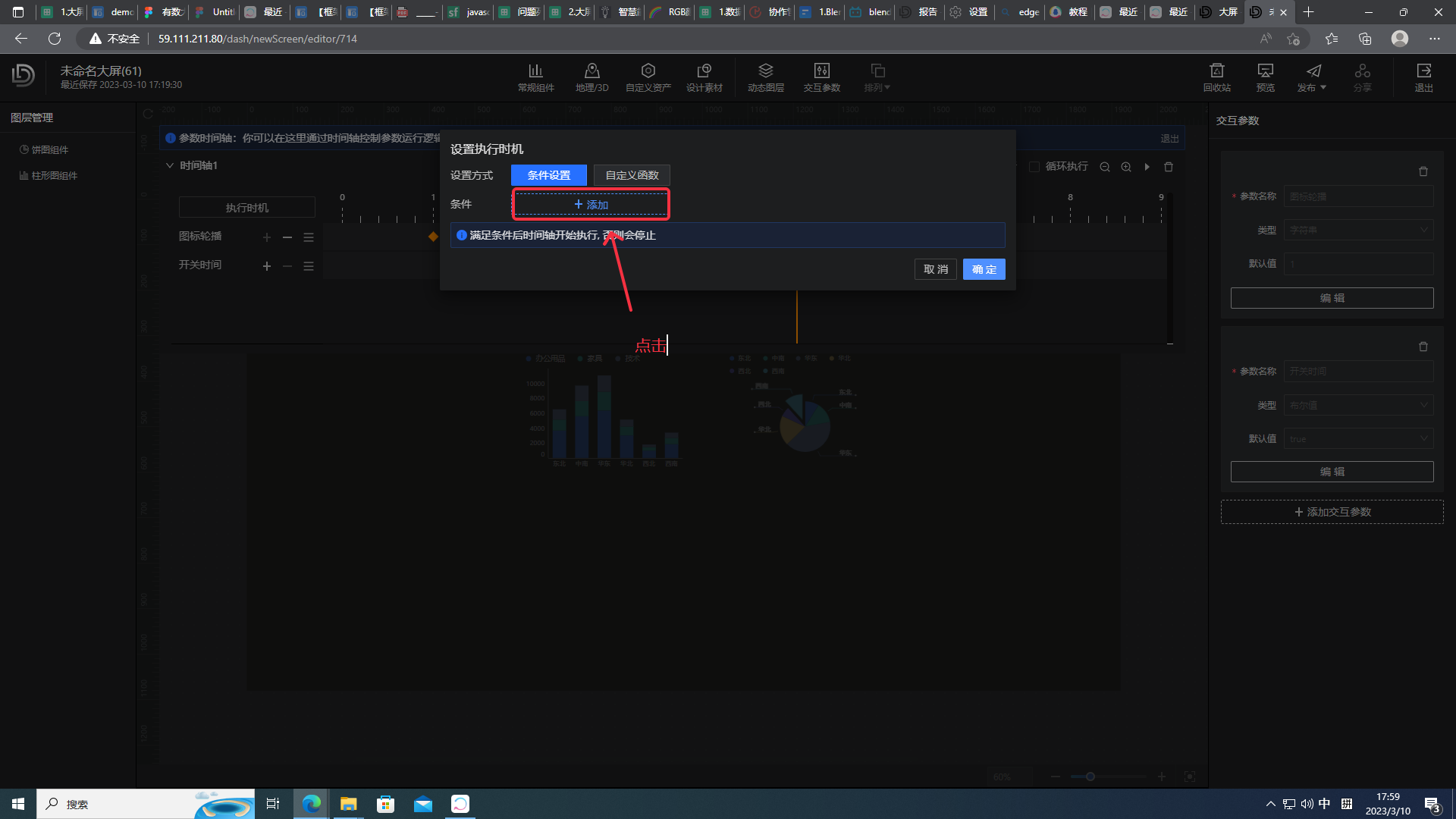1456x819 pixels.
Task: Zoom in the timeline
Action: [x=1126, y=167]
